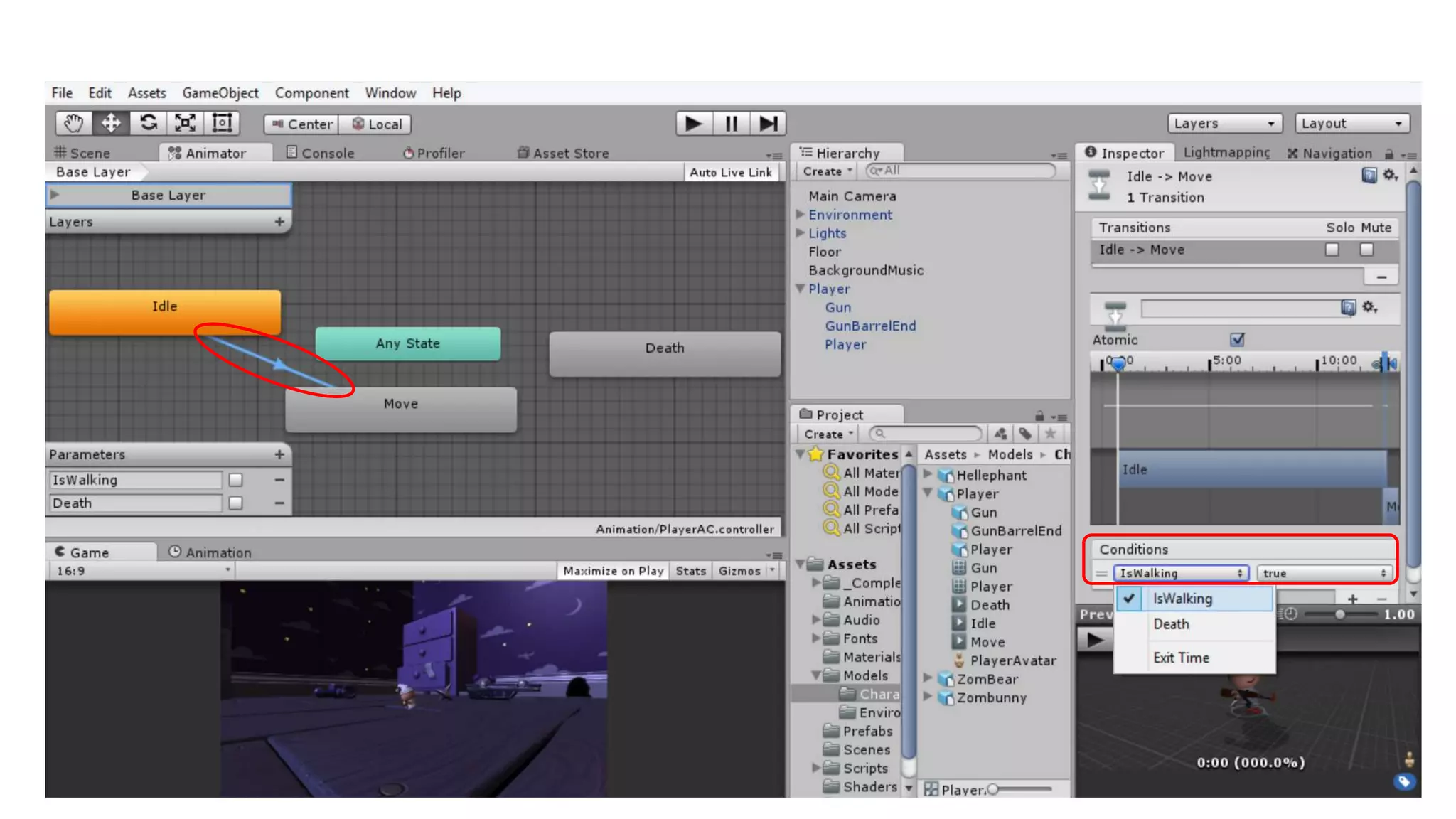Remove transition with minus button in list
The width and height of the screenshot is (1456, 819).
click(1381, 277)
